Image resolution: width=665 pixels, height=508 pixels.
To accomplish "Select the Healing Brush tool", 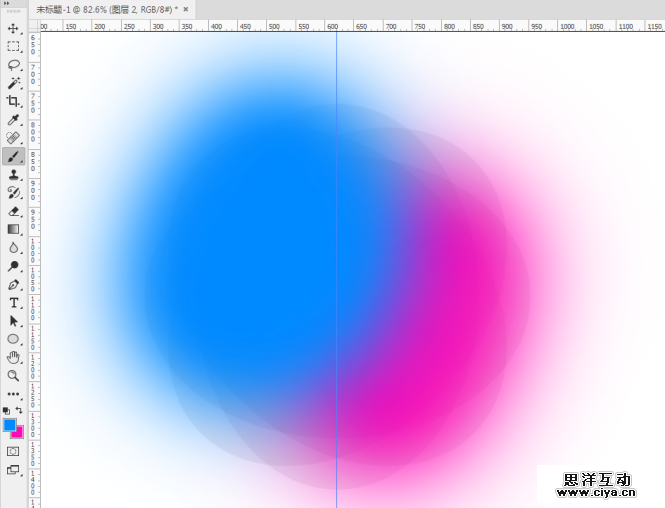I will coord(13,138).
